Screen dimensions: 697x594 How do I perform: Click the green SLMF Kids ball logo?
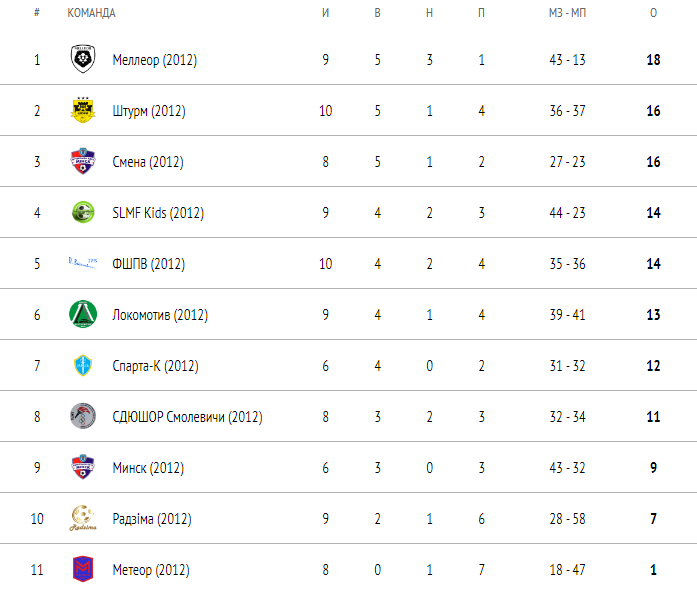pos(83,212)
